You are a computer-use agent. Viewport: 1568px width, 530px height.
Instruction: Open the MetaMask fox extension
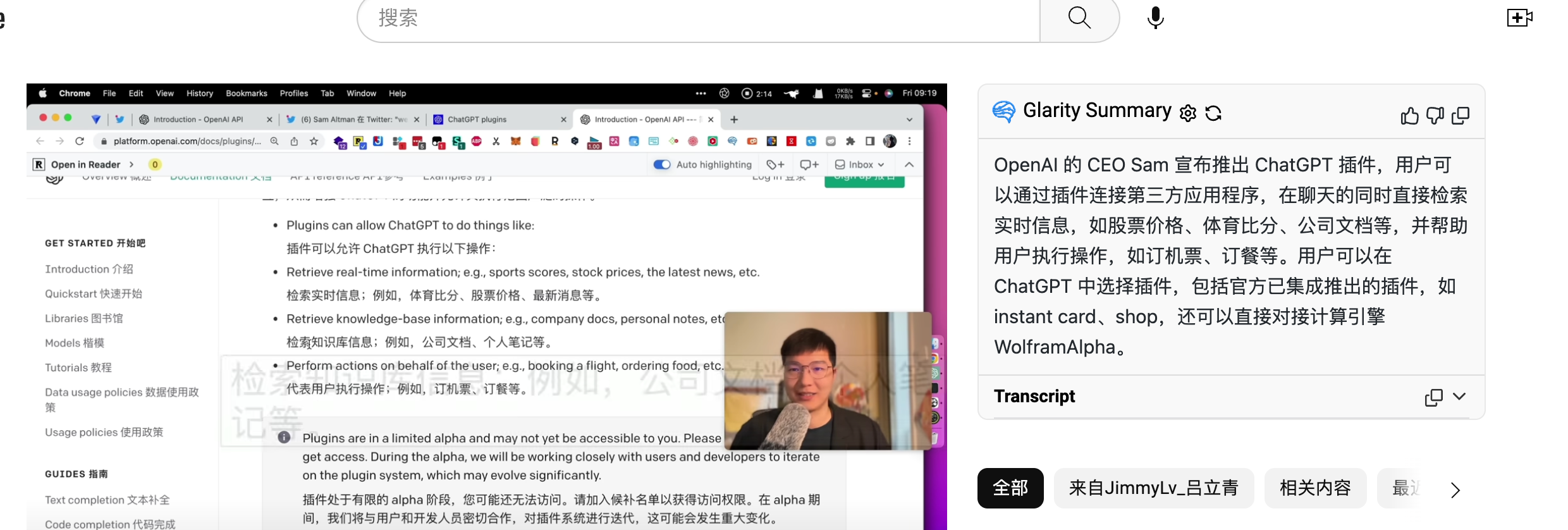click(515, 141)
